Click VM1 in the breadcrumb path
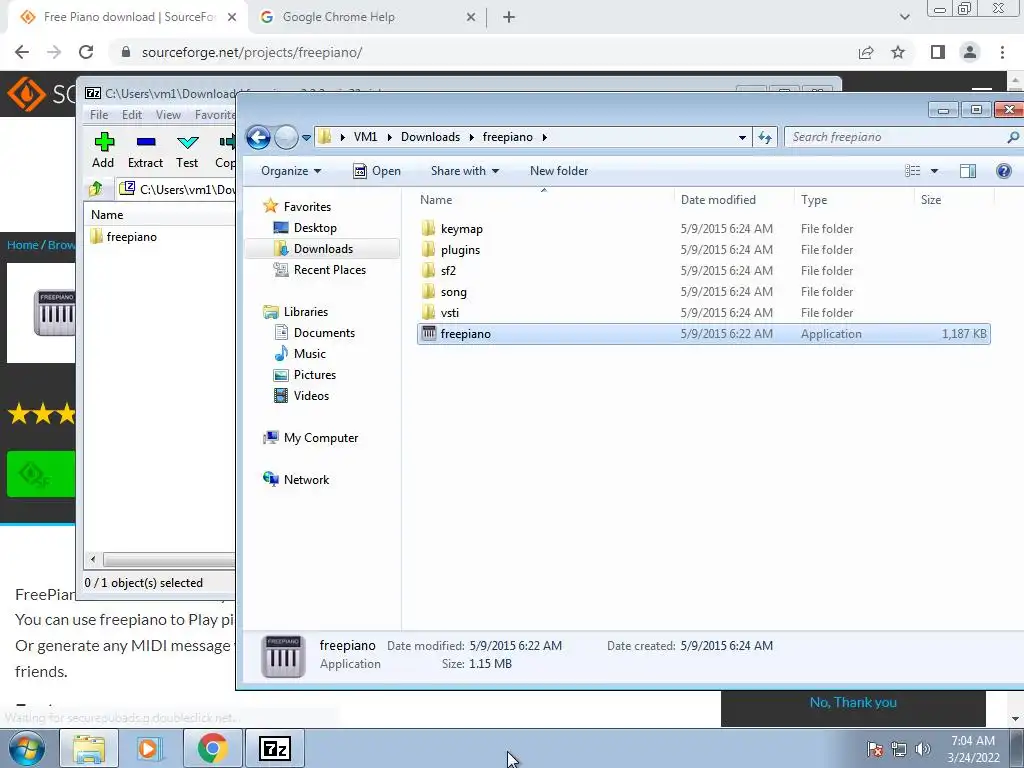This screenshot has width=1024, height=768. click(365, 137)
